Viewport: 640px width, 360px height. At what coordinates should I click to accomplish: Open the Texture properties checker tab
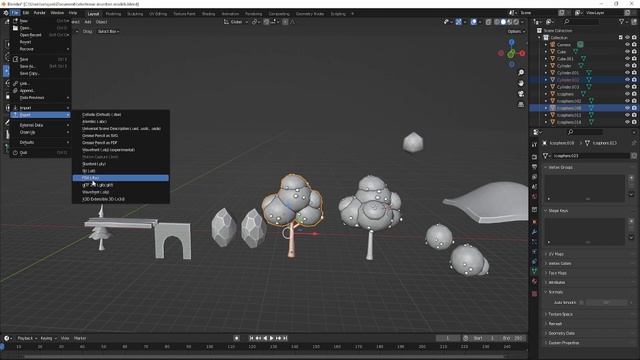[534, 293]
